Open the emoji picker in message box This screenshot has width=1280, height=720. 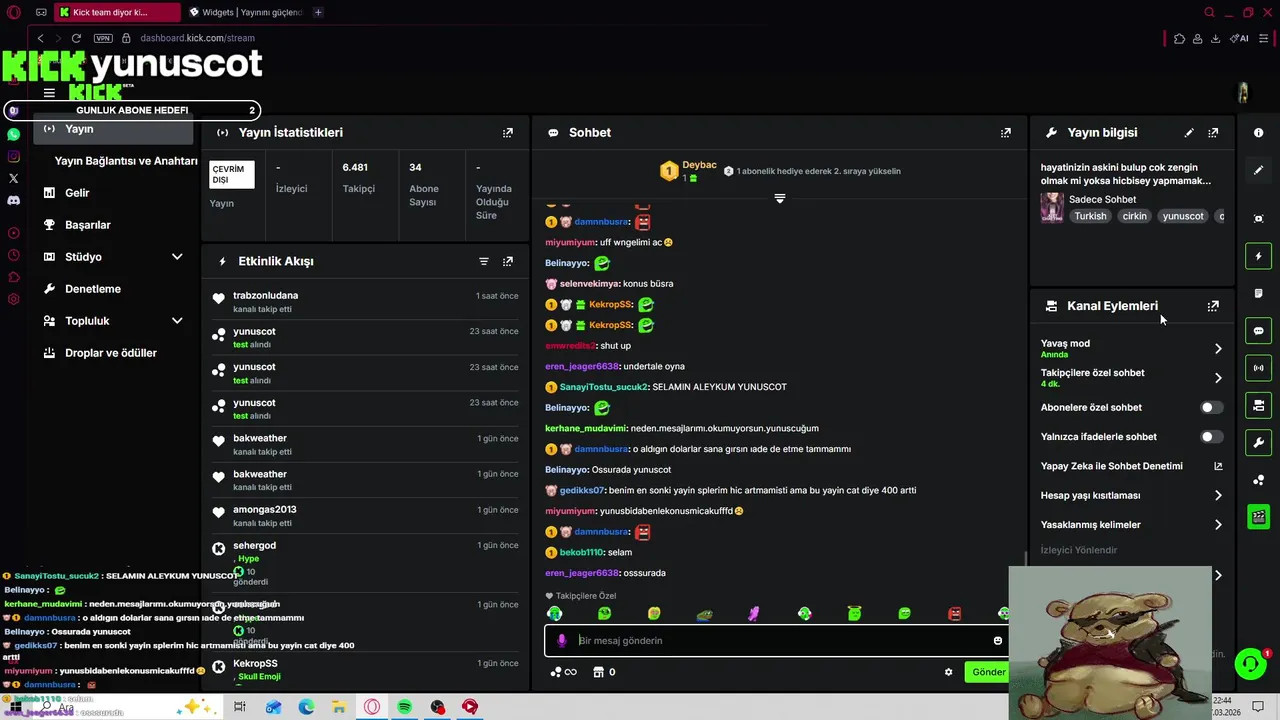point(997,641)
